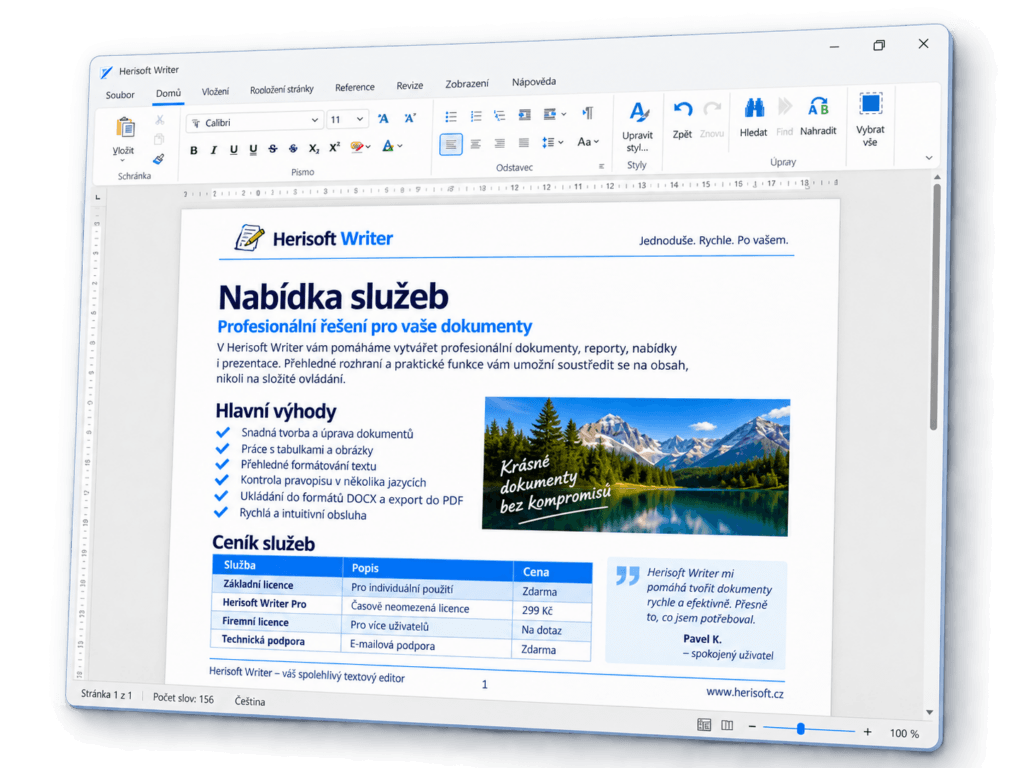The width and height of the screenshot is (1024, 768).
Task: Click the scissors cut icon
Action: pos(159,120)
